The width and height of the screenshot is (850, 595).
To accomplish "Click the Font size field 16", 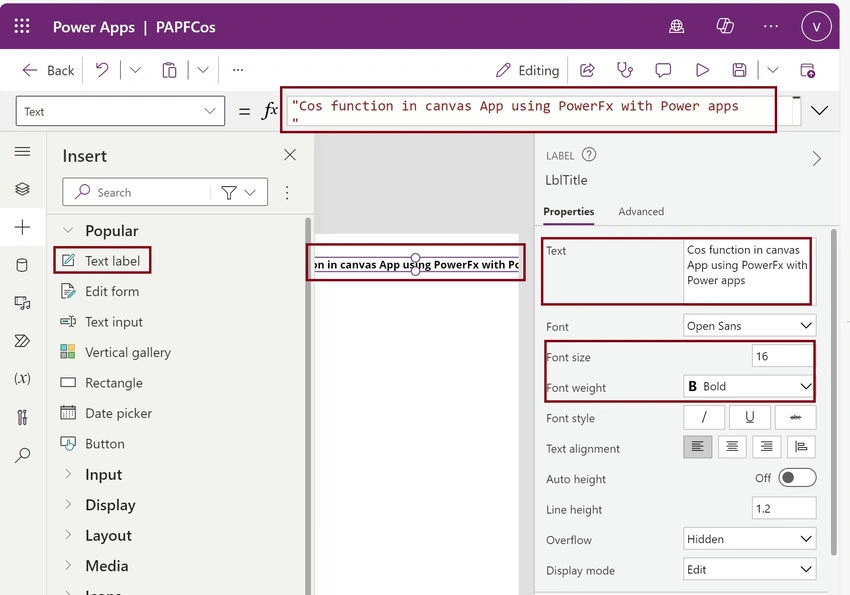I will pos(783,356).
